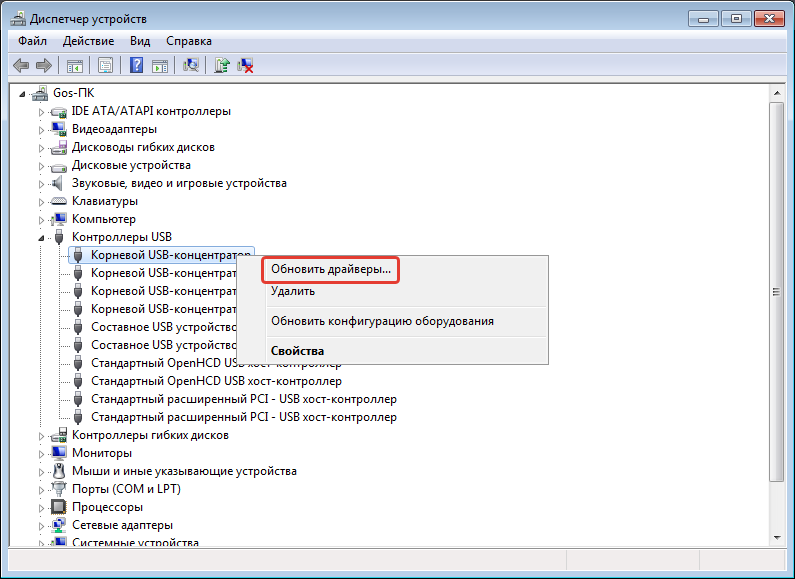Choose Обновить драйверы... from the context menu
The image size is (795, 579).
[x=331, y=269]
